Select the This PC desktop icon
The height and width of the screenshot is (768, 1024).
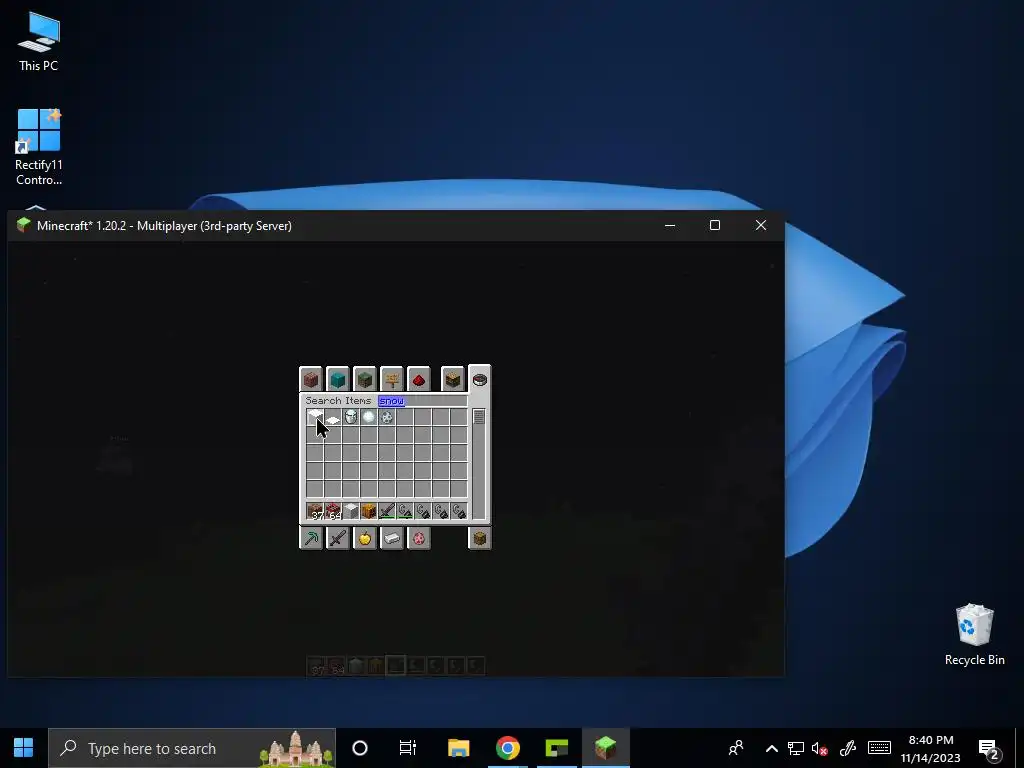pos(39,40)
